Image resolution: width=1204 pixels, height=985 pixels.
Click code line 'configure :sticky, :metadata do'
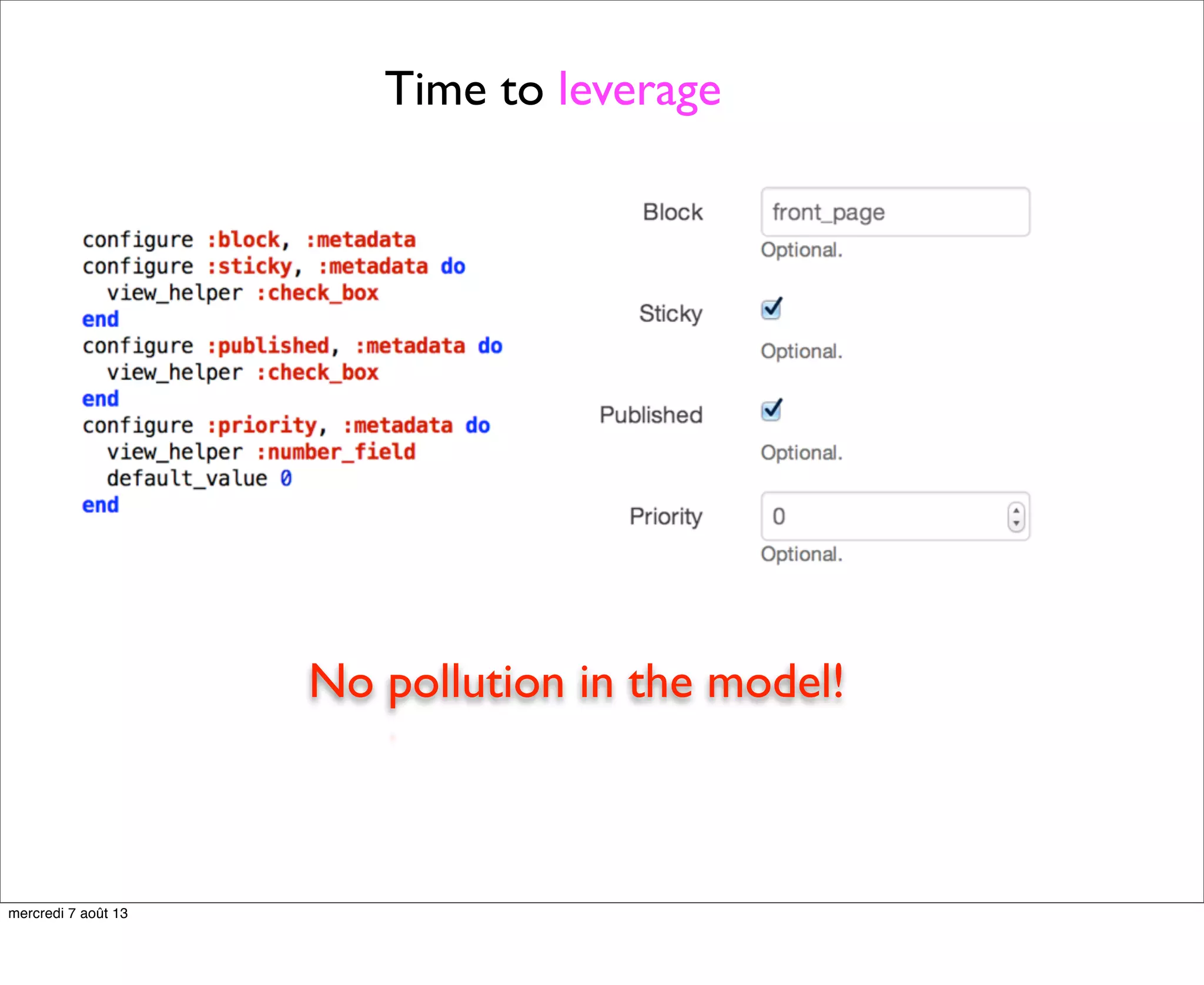tap(274, 267)
